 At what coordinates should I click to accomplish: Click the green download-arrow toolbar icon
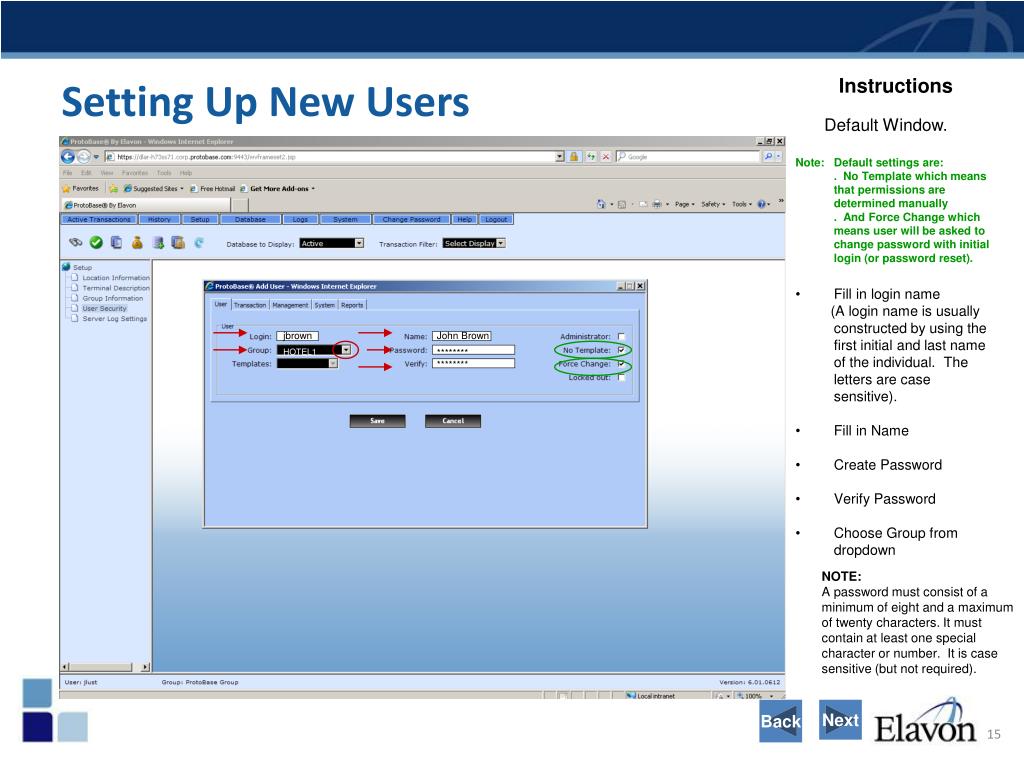click(158, 242)
